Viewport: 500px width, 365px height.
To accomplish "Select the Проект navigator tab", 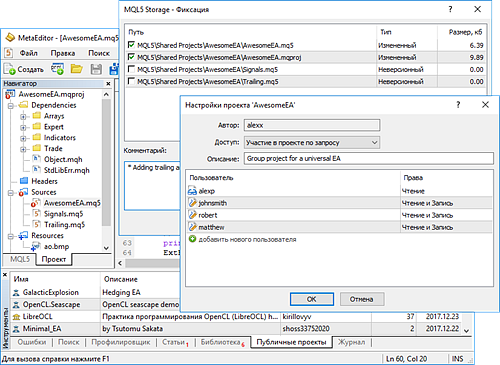I will (54, 259).
